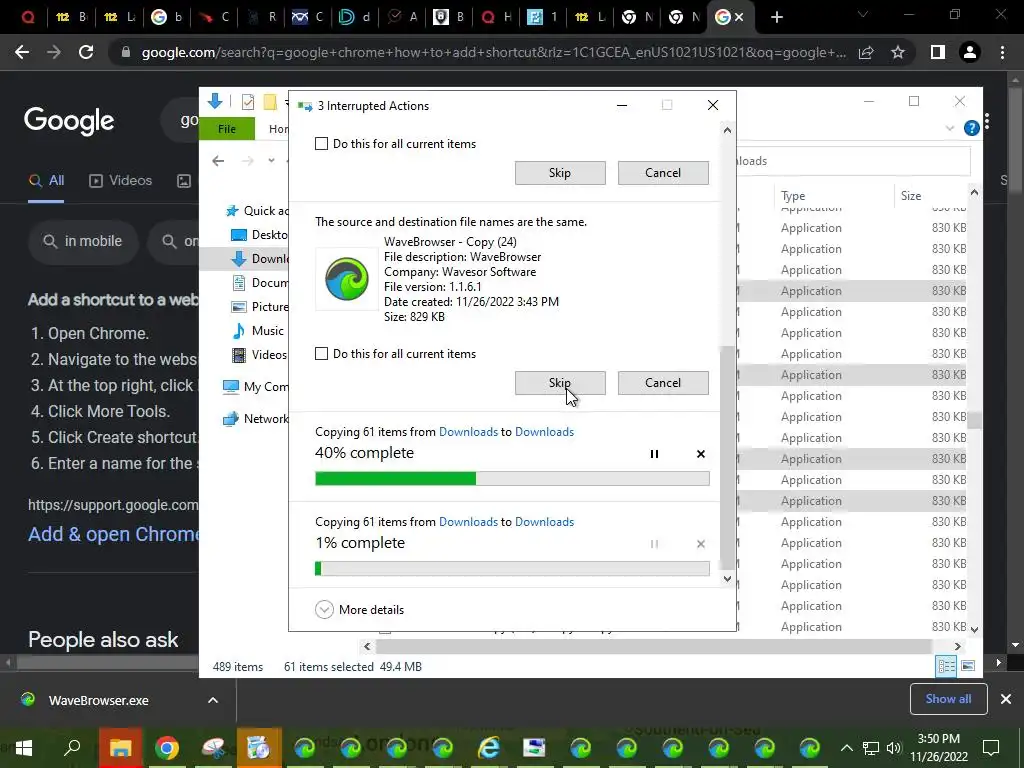The image size is (1024, 768).
Task: Select the All search results tab
Action: coord(46,181)
